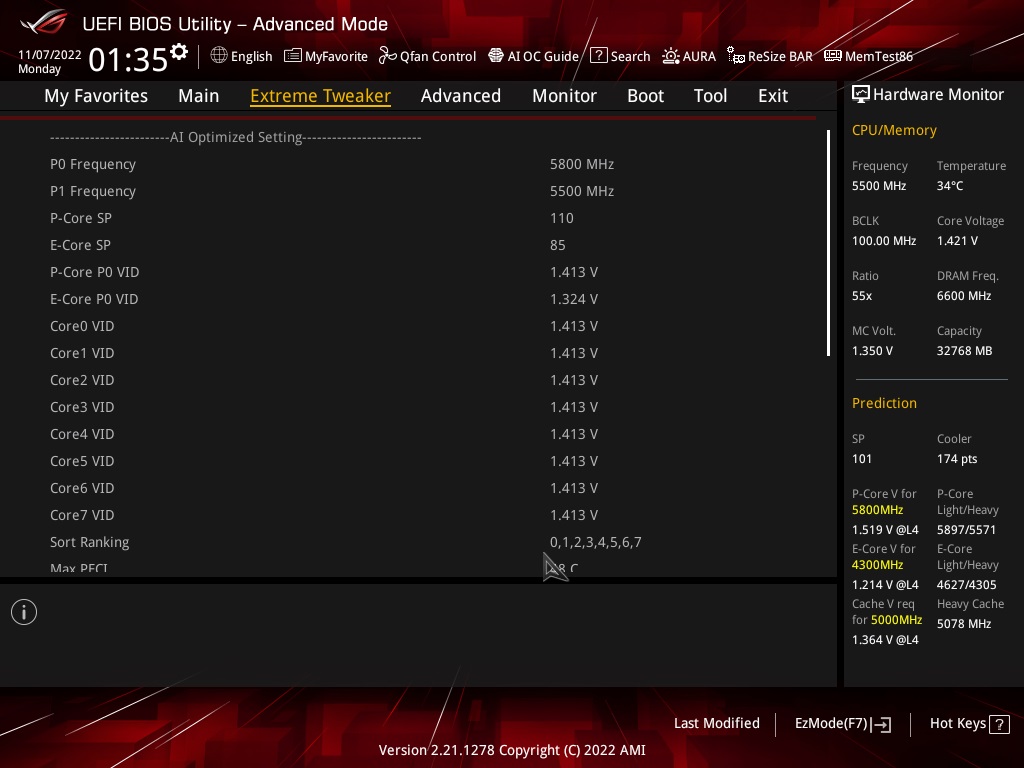Click the 1.324 V E-Core value
This screenshot has height=768, width=1024.
pos(574,299)
